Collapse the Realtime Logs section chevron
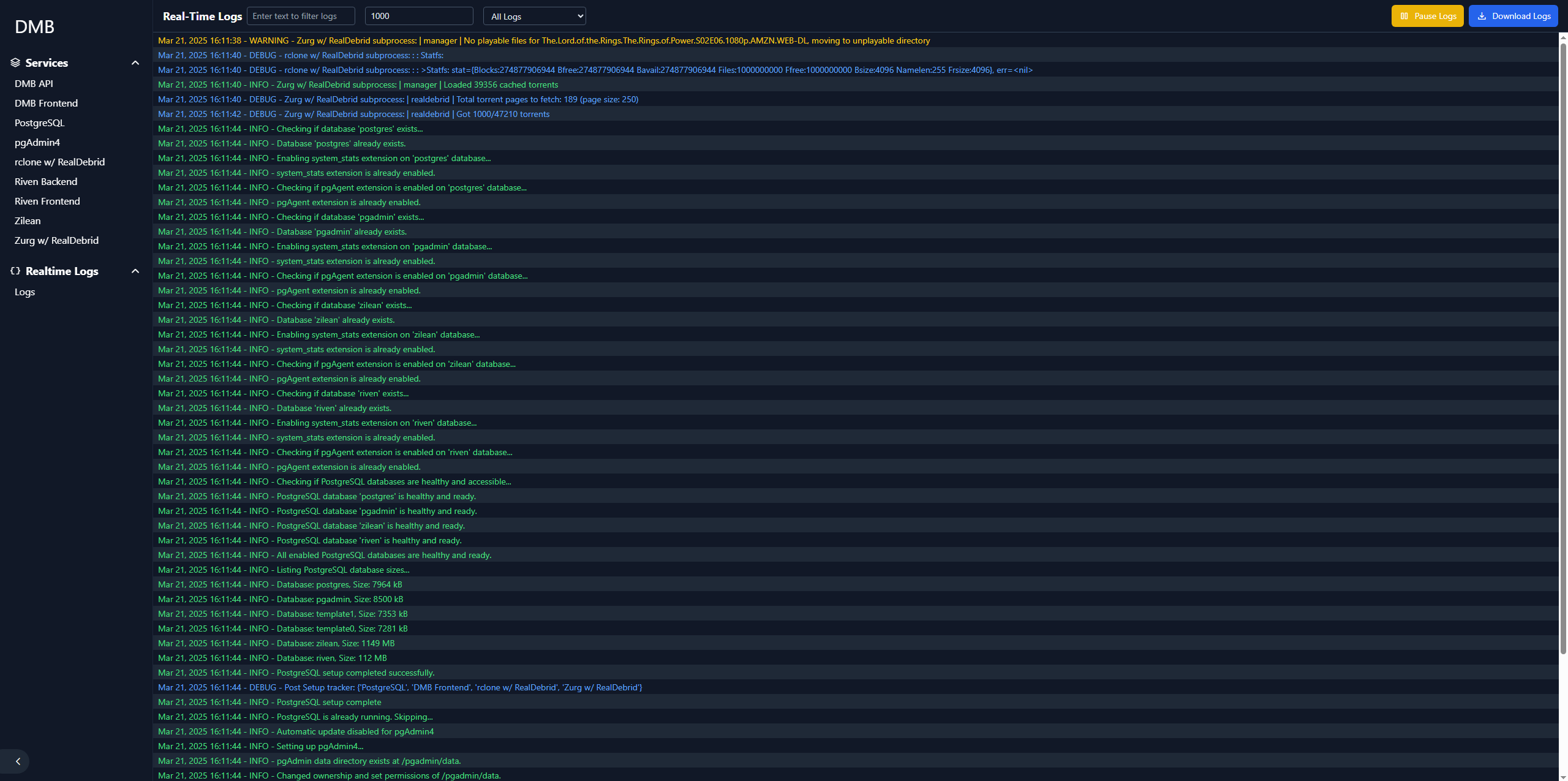 135,271
